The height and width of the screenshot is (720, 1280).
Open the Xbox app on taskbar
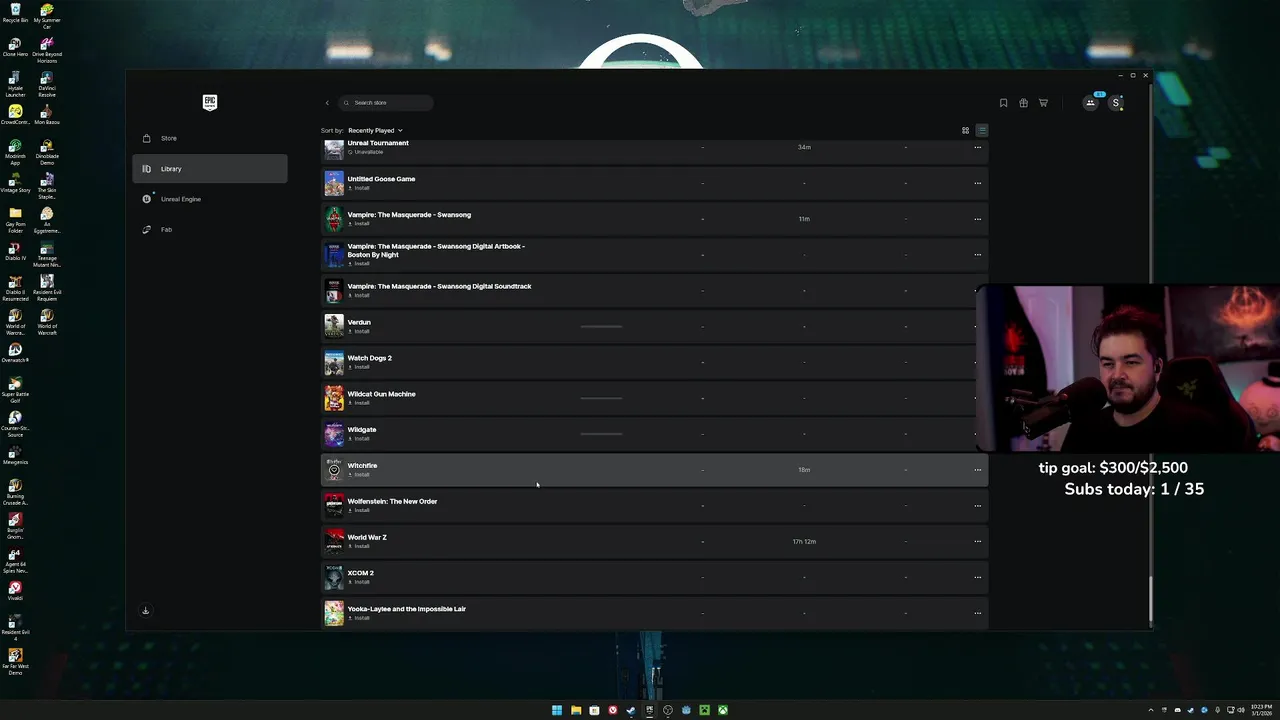pyautogui.click(x=723, y=710)
